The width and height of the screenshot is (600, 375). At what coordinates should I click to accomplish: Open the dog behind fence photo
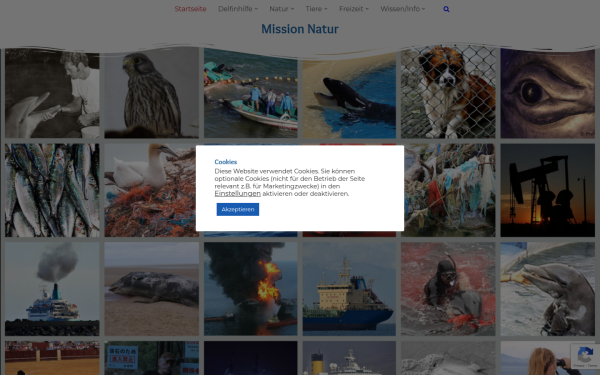coord(448,93)
